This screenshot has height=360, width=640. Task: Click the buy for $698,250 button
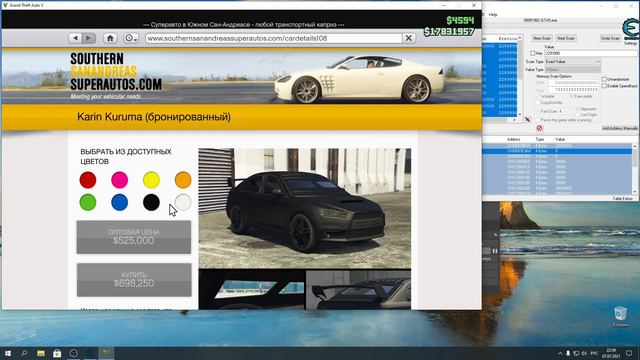(134, 280)
